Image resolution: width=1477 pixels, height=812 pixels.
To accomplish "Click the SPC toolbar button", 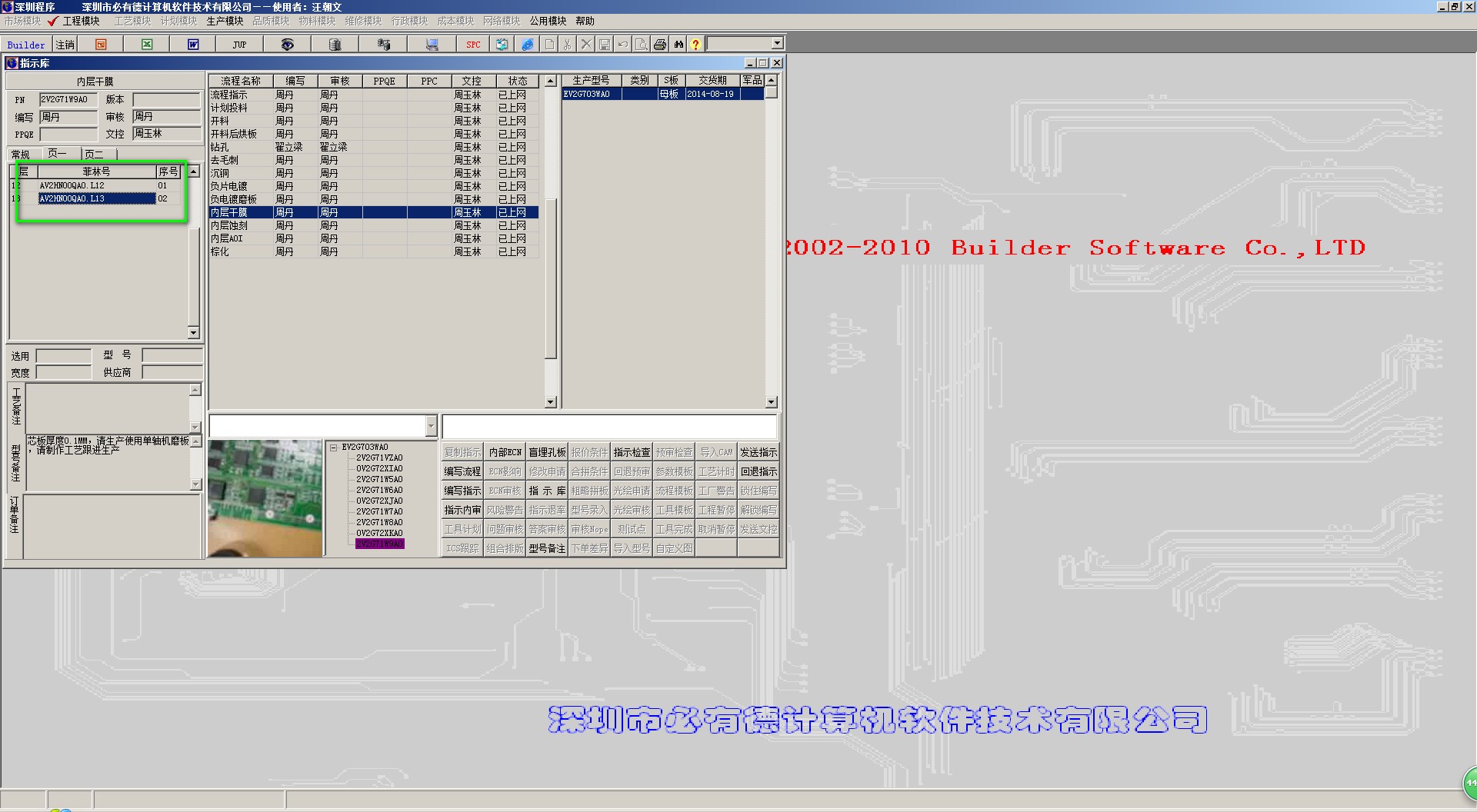I will (x=473, y=45).
